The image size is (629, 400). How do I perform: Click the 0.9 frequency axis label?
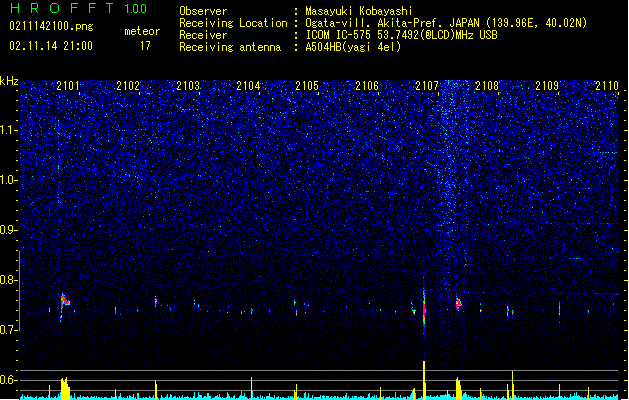pyautogui.click(x=9, y=230)
